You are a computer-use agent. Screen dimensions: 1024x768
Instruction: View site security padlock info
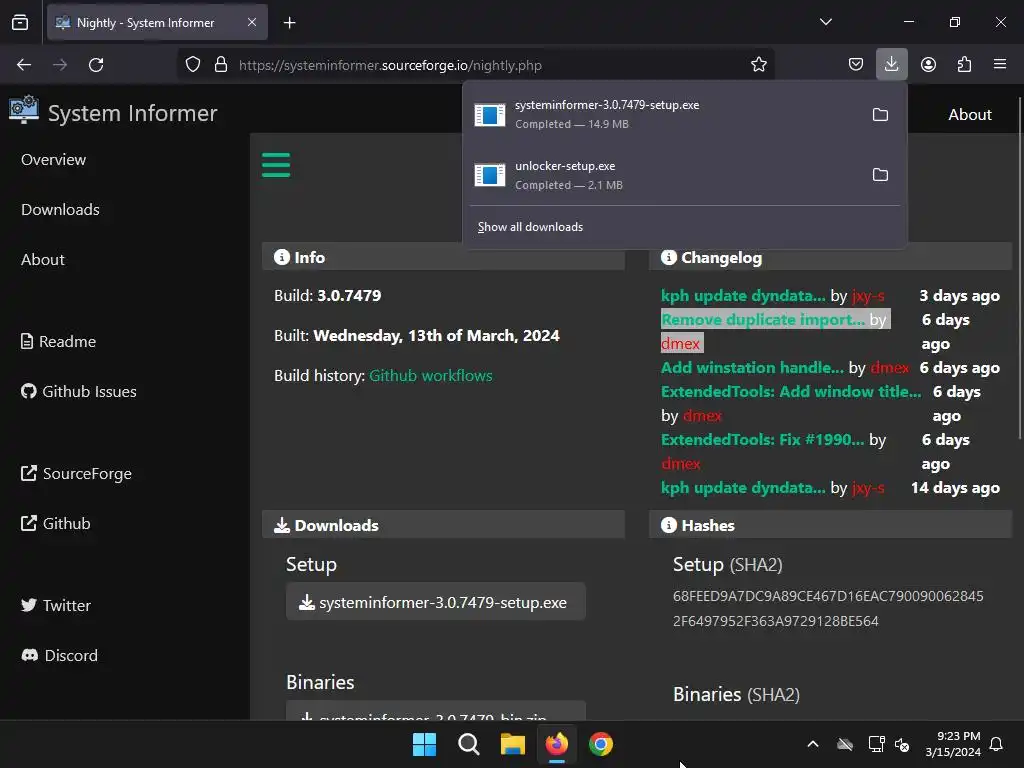[221, 65]
